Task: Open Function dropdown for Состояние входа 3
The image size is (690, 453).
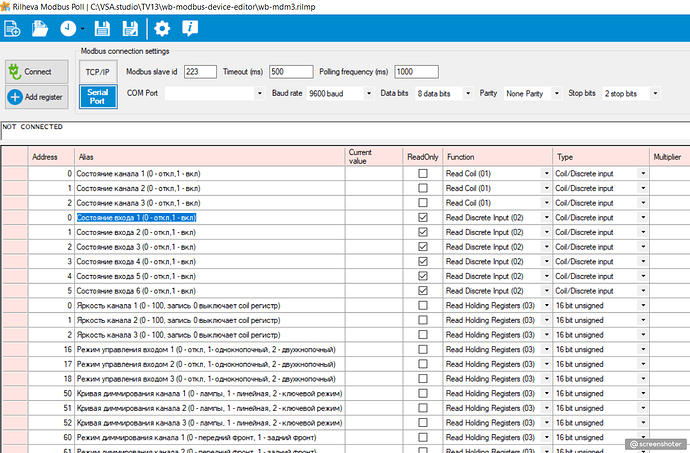Action: pyautogui.click(x=546, y=247)
